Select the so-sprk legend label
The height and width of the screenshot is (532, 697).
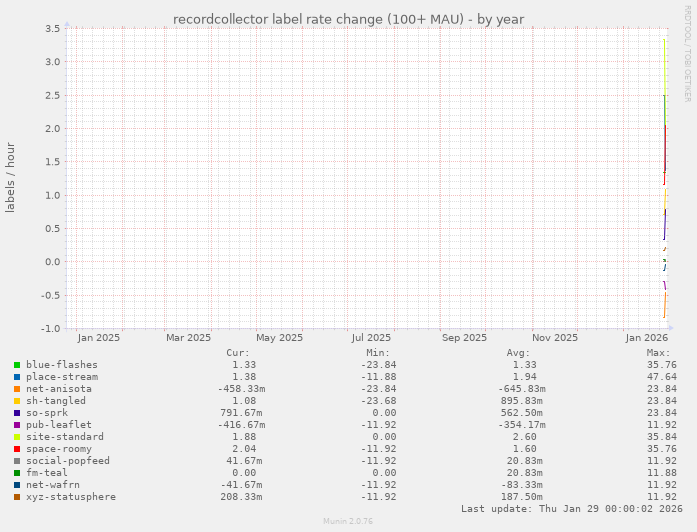(x=47, y=413)
